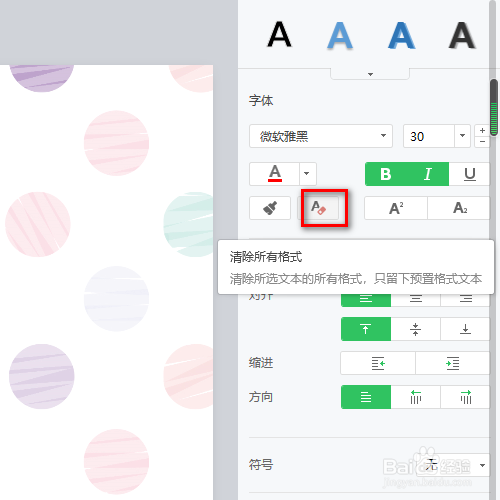Expand the text style presets gallery
The height and width of the screenshot is (500, 500).
pos(370,74)
